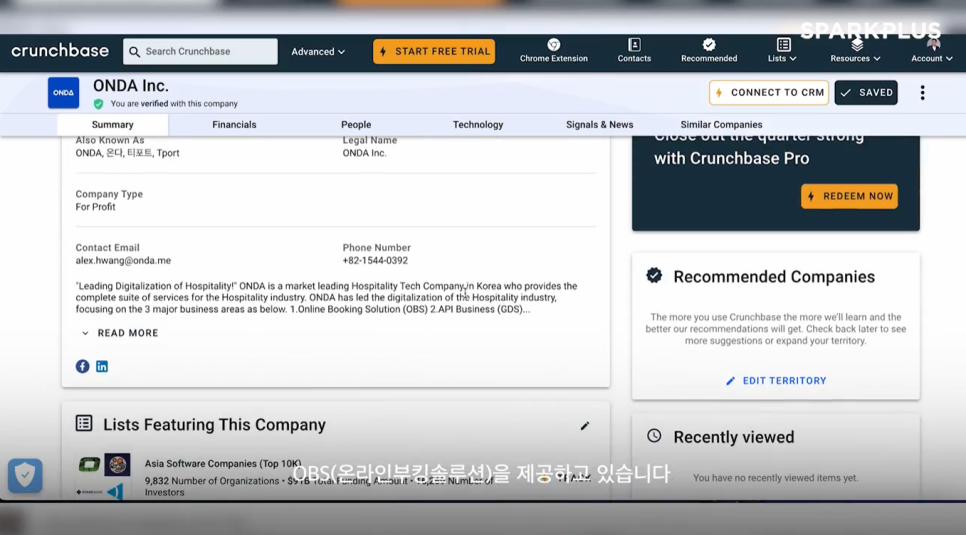This screenshot has height=535, width=966.
Task: Switch to the Financials tab
Action: pyautogui.click(x=234, y=125)
